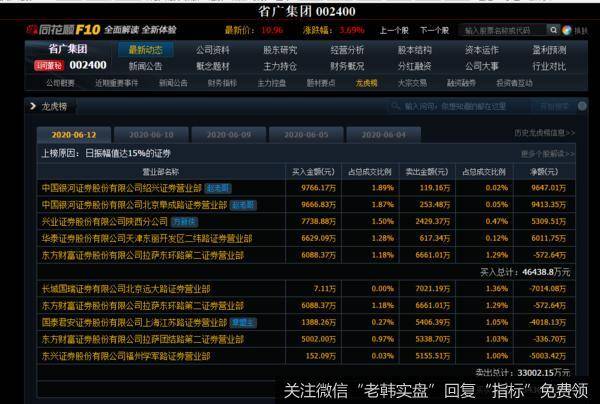The height and width of the screenshot is (404, 600).
Task: Open the 盈利预测 menu tab
Action: click(x=549, y=50)
